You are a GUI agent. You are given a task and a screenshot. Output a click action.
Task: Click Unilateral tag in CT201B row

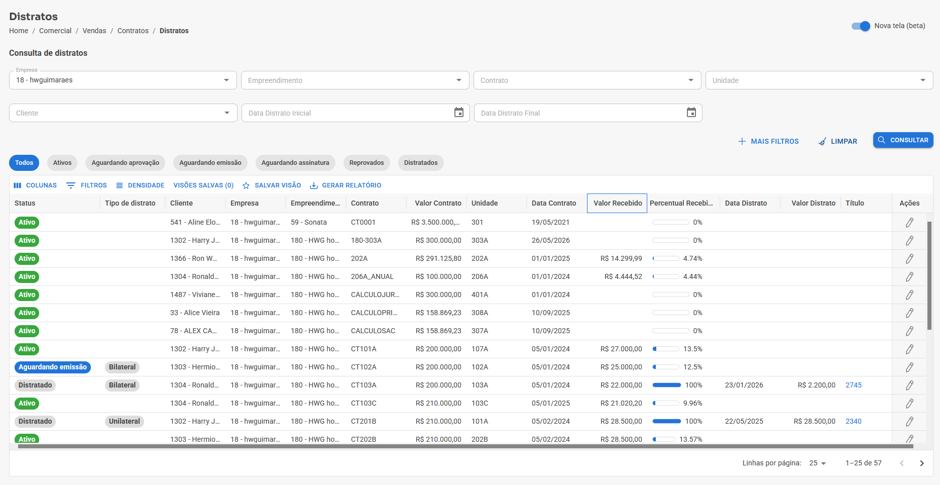[125, 421]
